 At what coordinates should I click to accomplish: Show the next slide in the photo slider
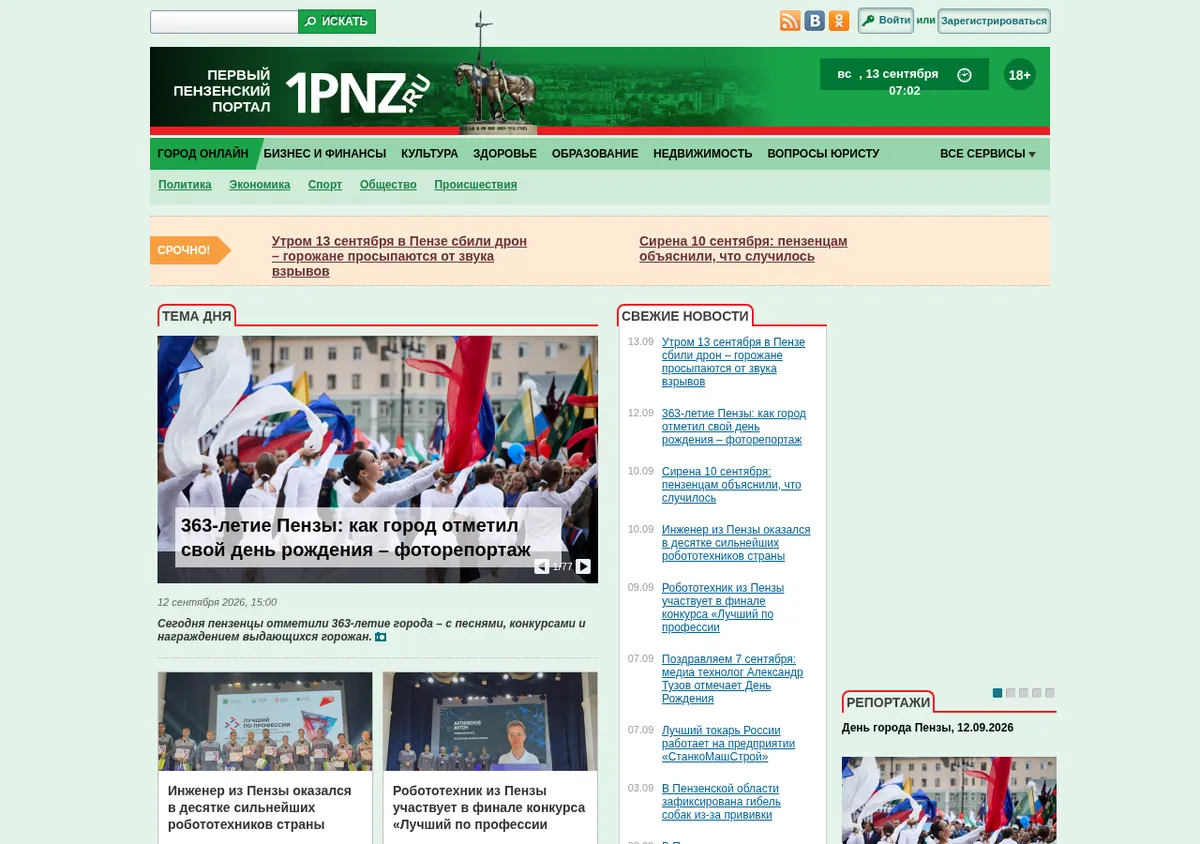click(x=584, y=567)
